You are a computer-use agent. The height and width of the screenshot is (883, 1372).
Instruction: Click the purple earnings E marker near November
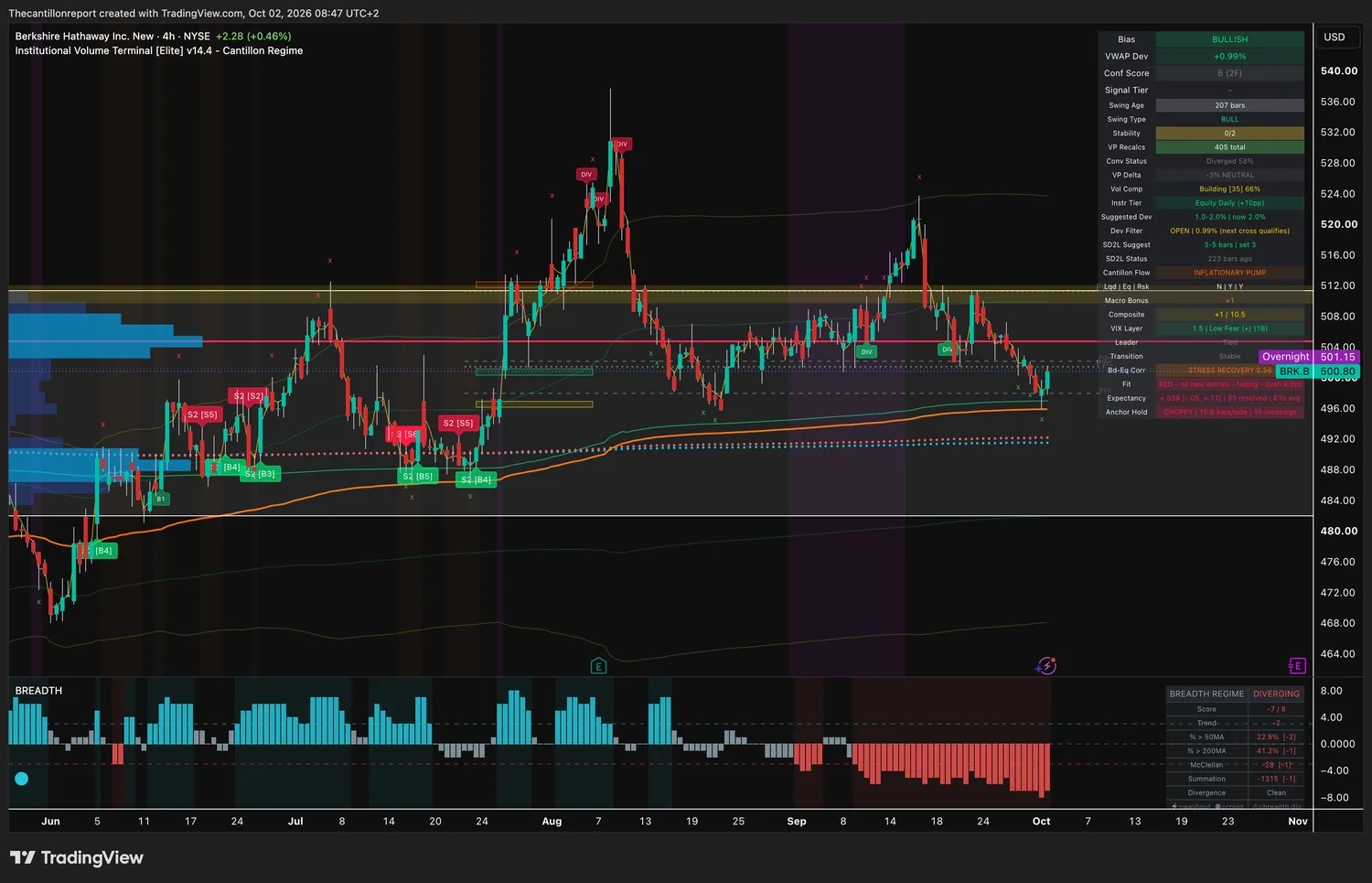pyautogui.click(x=1296, y=665)
